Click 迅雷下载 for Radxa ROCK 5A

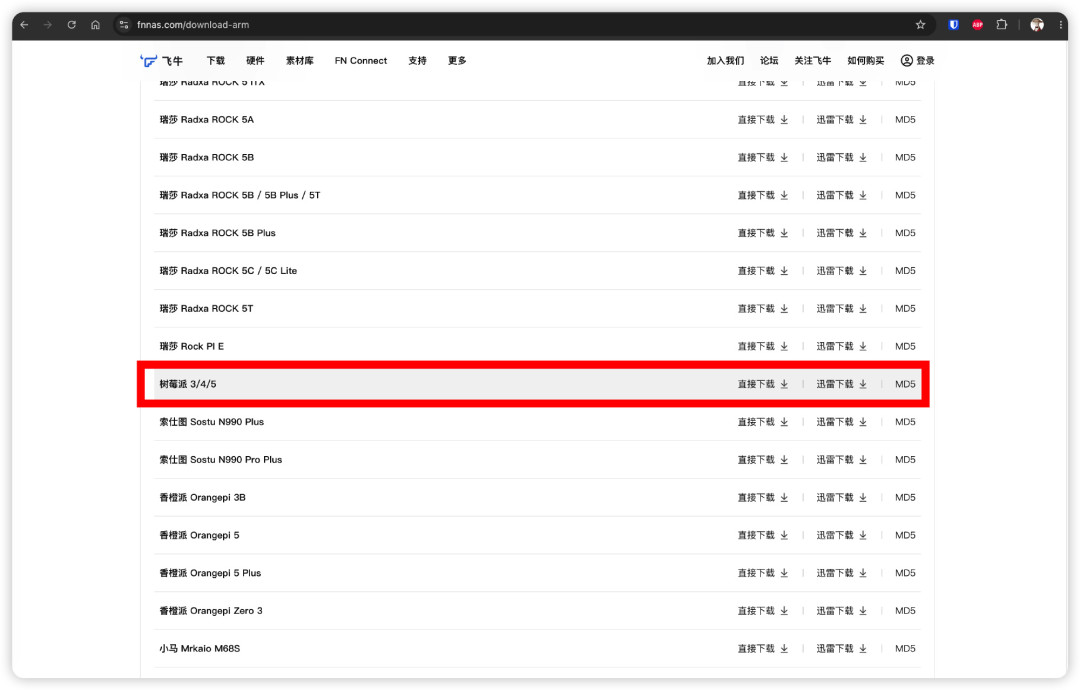coord(842,120)
